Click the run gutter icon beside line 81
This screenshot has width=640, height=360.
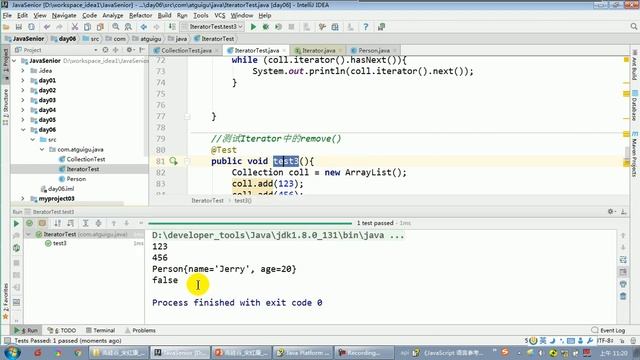pyautogui.click(x=173, y=161)
